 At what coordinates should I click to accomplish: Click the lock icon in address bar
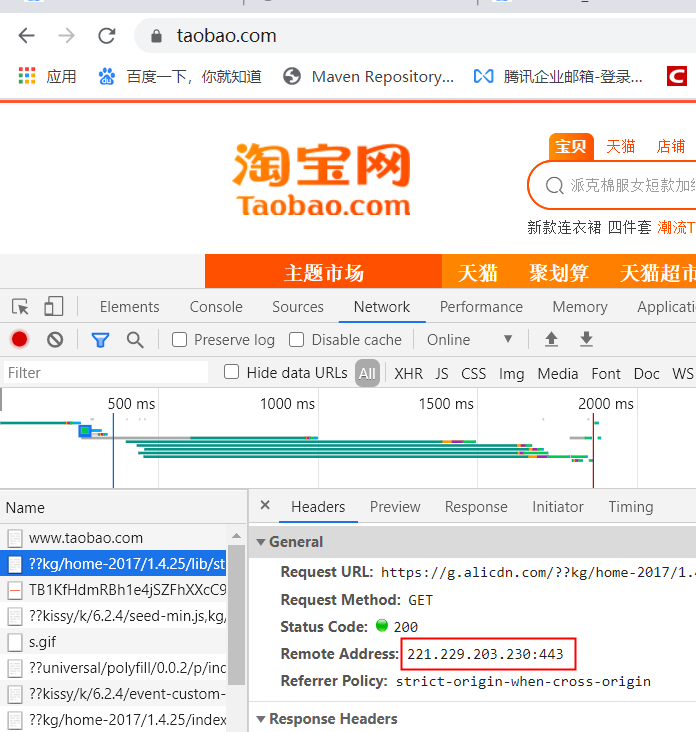[x=156, y=36]
